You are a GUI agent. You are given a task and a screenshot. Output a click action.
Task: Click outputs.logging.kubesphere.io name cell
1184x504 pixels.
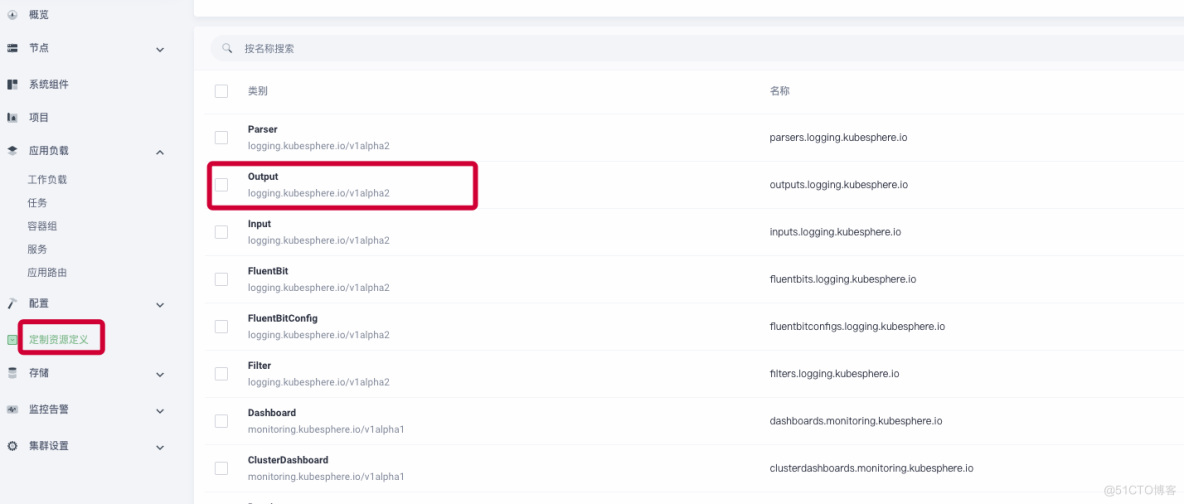pyautogui.click(x=839, y=184)
